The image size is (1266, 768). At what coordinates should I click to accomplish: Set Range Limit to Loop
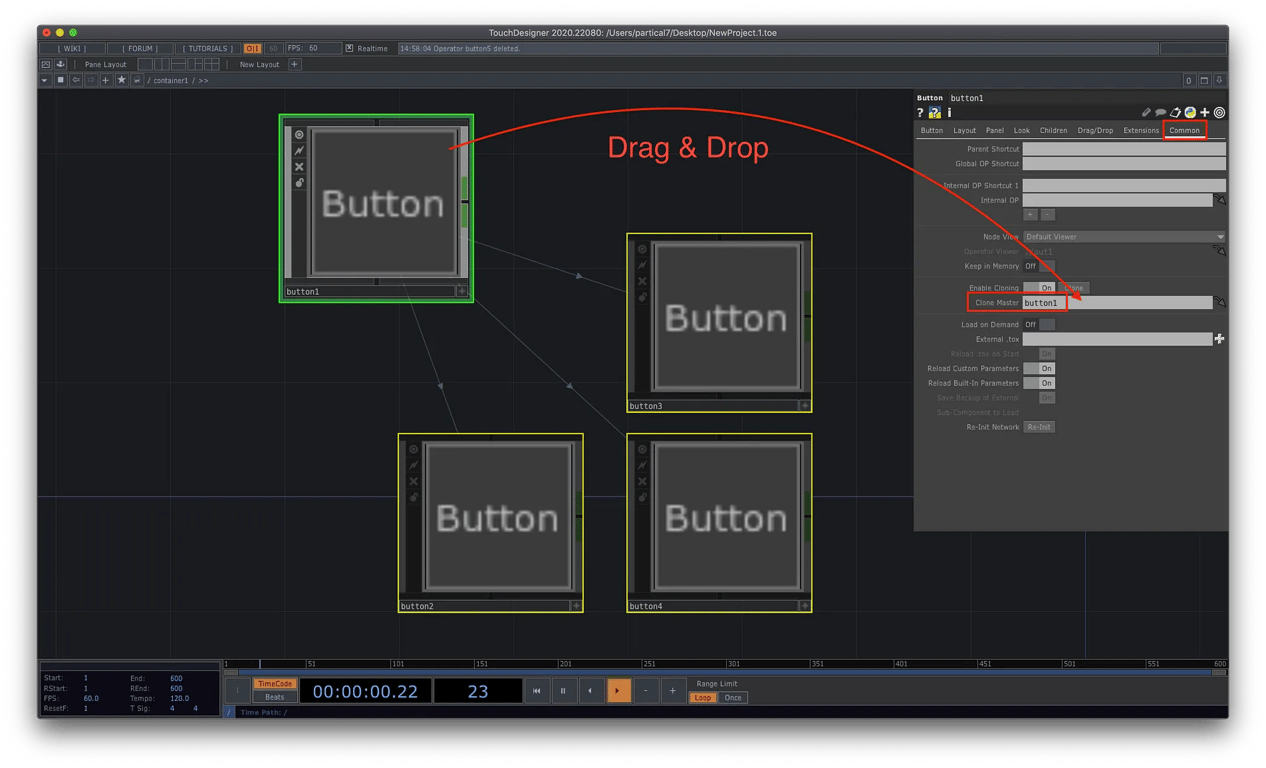click(x=703, y=698)
